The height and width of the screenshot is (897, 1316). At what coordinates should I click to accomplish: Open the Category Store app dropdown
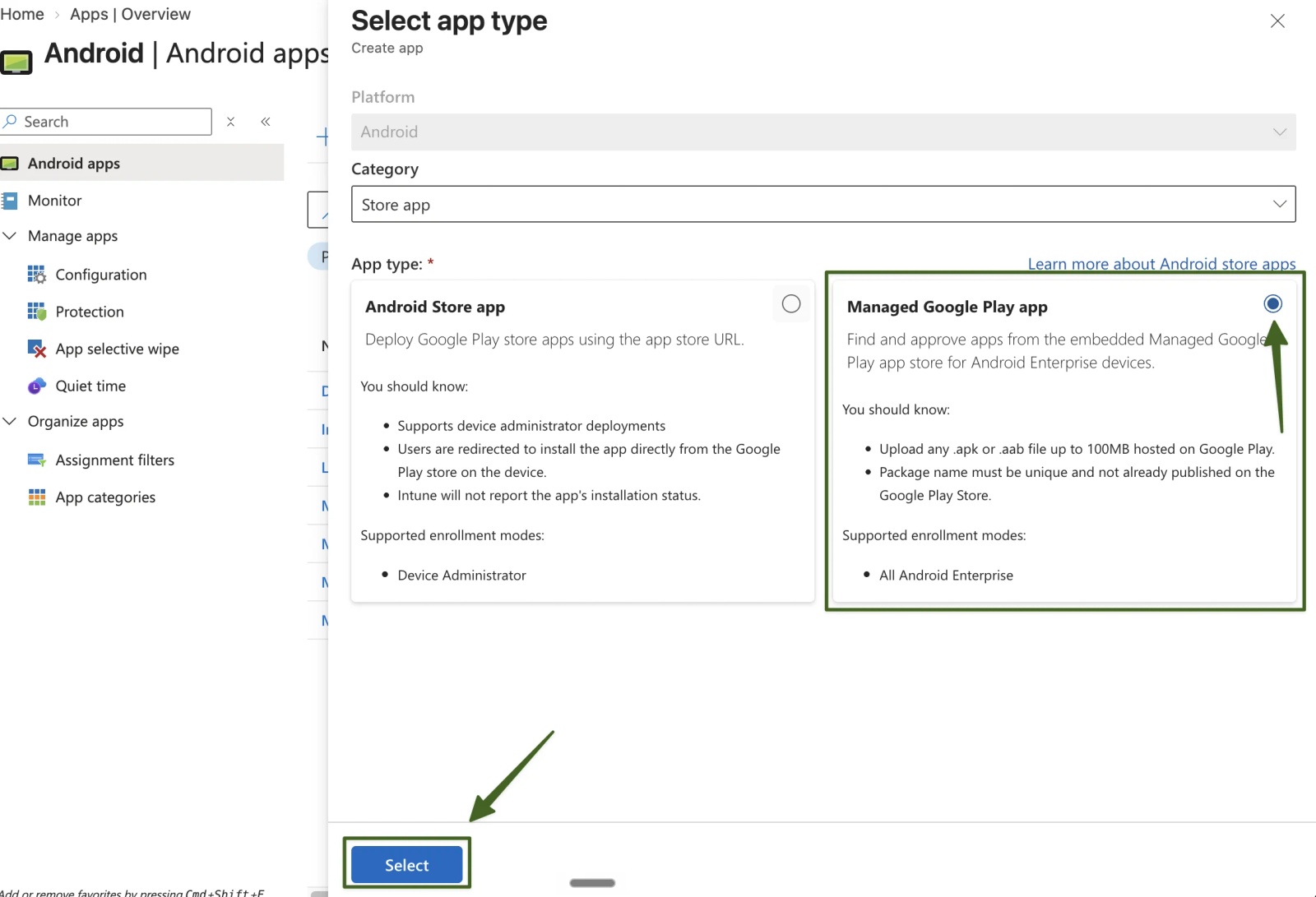click(823, 204)
